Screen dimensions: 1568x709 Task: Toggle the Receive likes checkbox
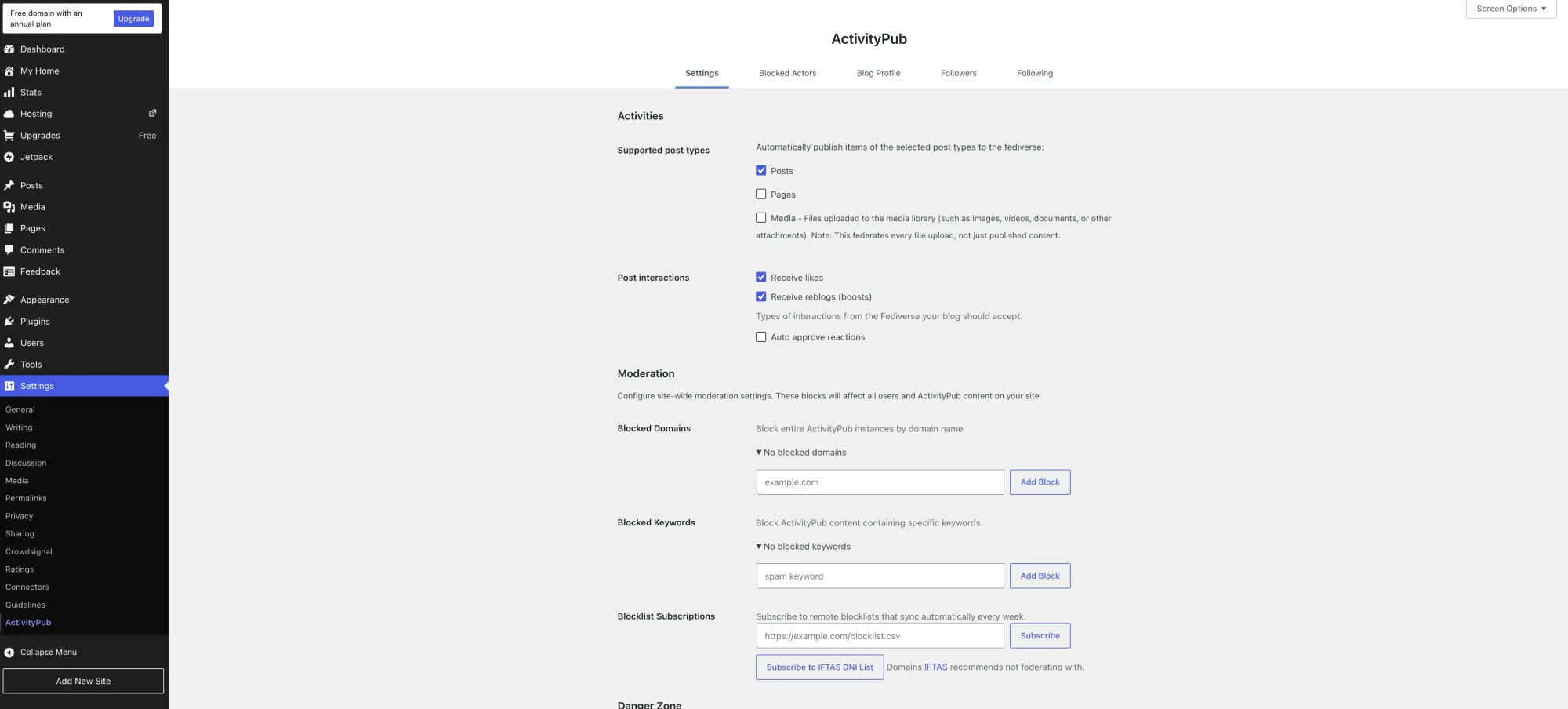point(760,277)
